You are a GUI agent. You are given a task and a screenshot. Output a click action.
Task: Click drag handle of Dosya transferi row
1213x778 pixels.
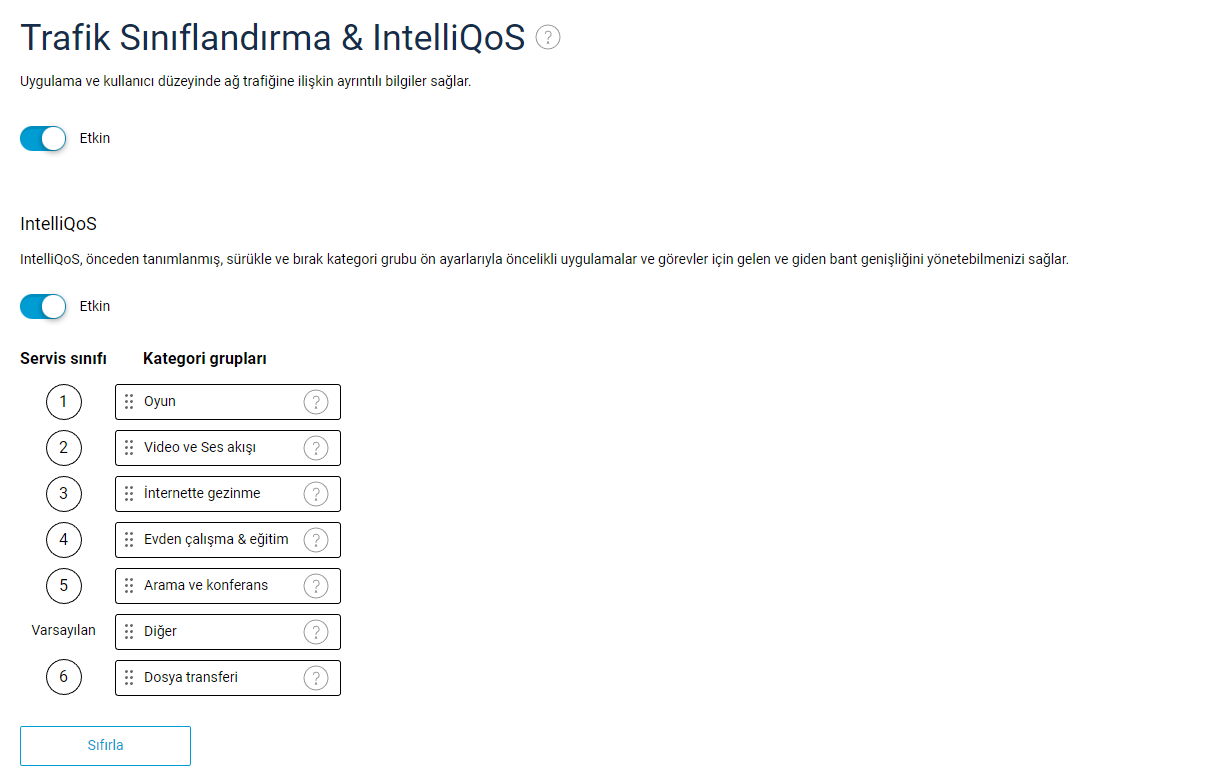click(x=129, y=678)
